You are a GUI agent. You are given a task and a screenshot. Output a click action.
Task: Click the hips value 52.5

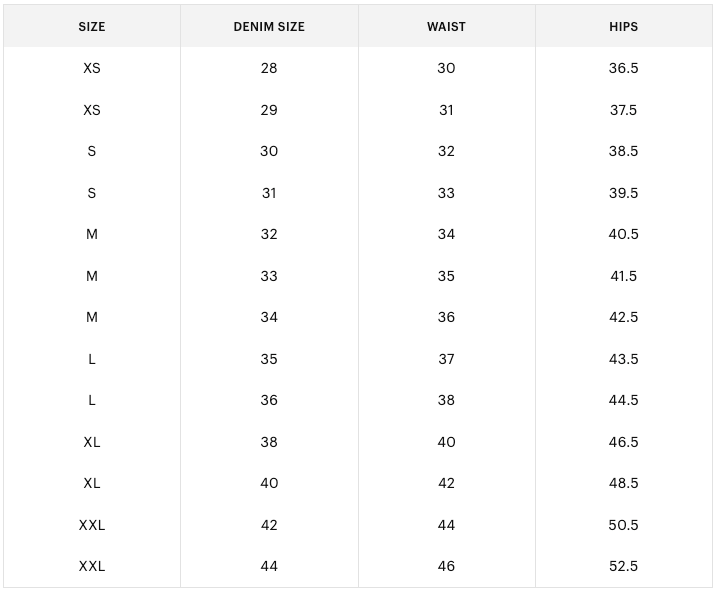click(623, 566)
